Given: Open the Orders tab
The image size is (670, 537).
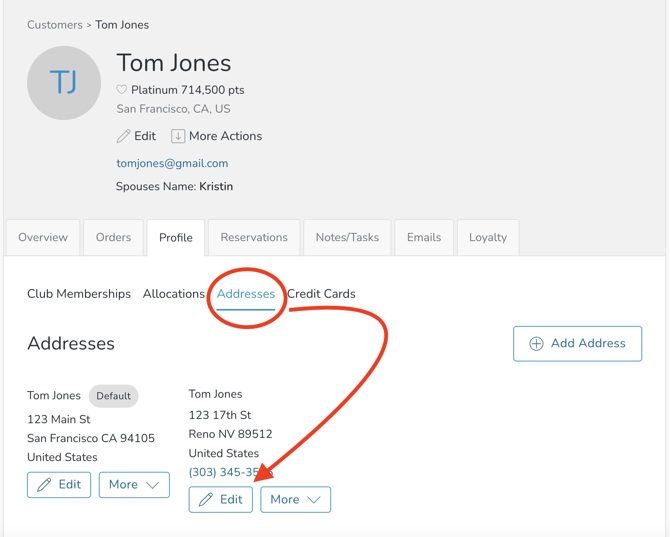Looking at the screenshot, I should point(113,238).
